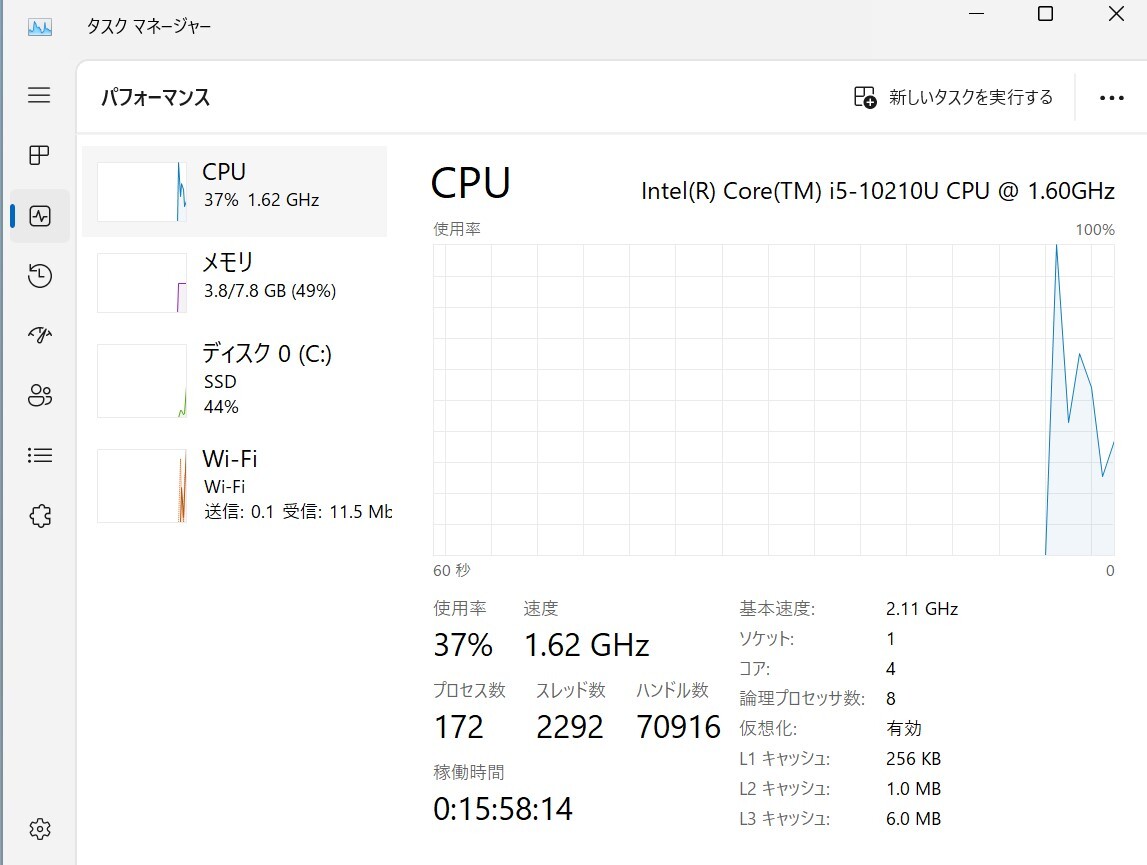Image resolution: width=1147 pixels, height=865 pixels.
Task: Click 新しいタスクを実行する button
Action: (952, 97)
